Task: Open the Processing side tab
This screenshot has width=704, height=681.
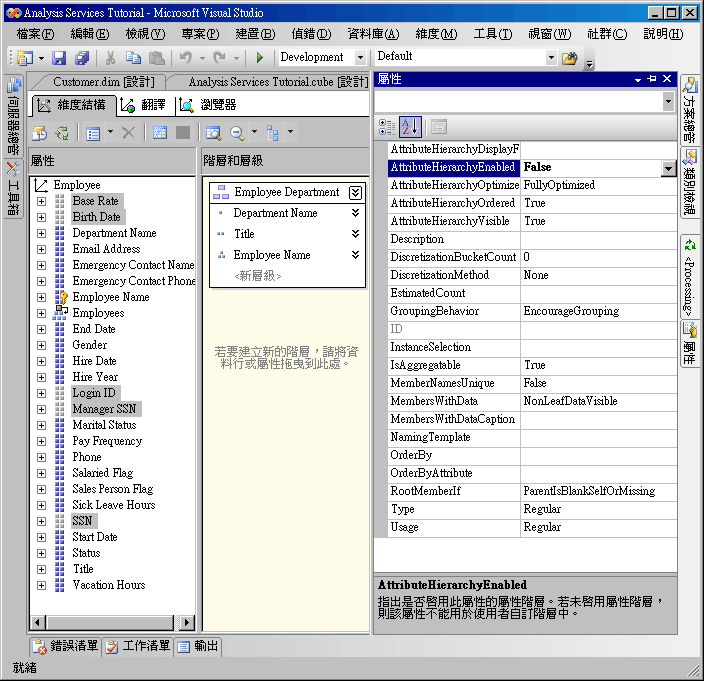Action: tap(691, 276)
